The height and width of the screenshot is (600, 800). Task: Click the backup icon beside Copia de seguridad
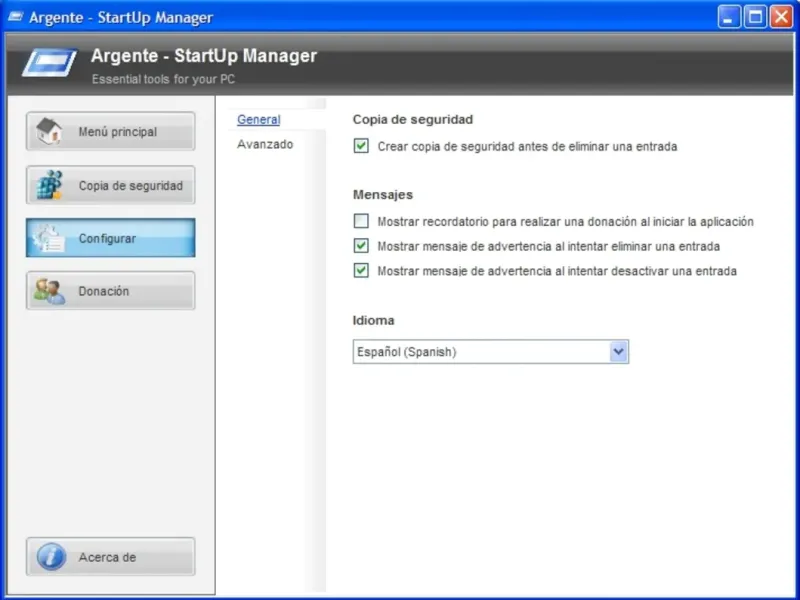[x=49, y=185]
